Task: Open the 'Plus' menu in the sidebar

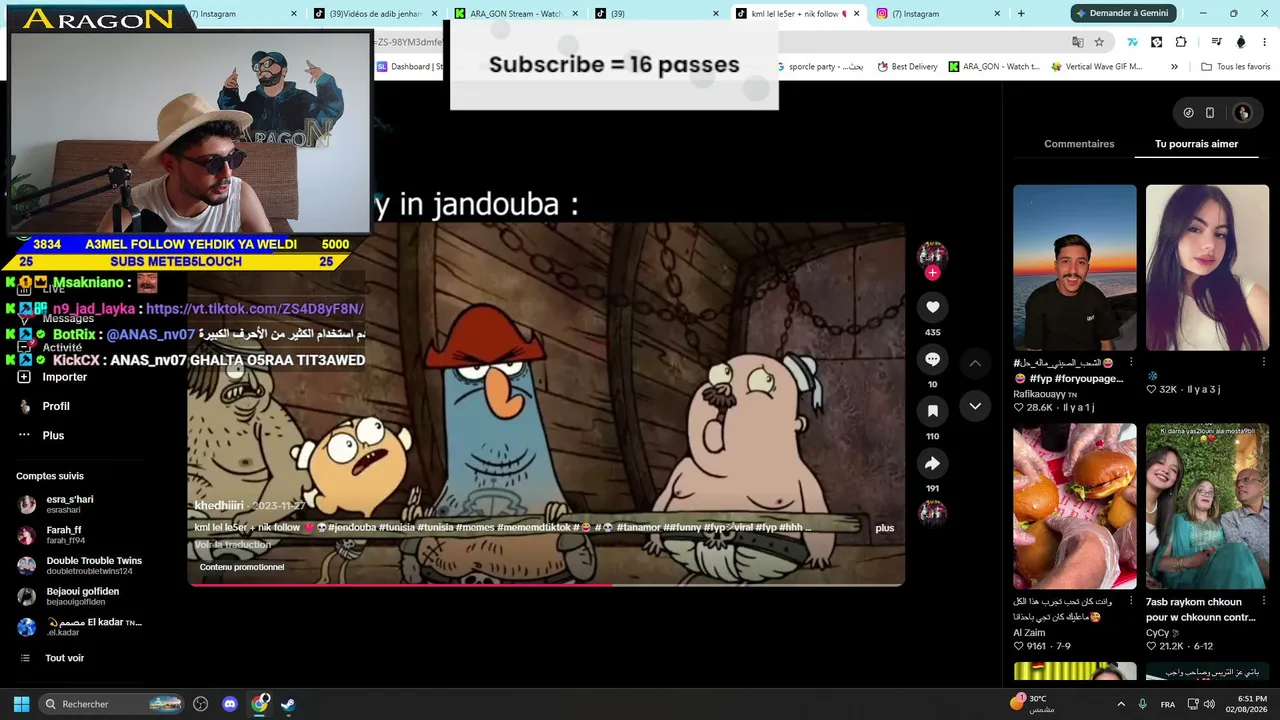Action: 53,435
